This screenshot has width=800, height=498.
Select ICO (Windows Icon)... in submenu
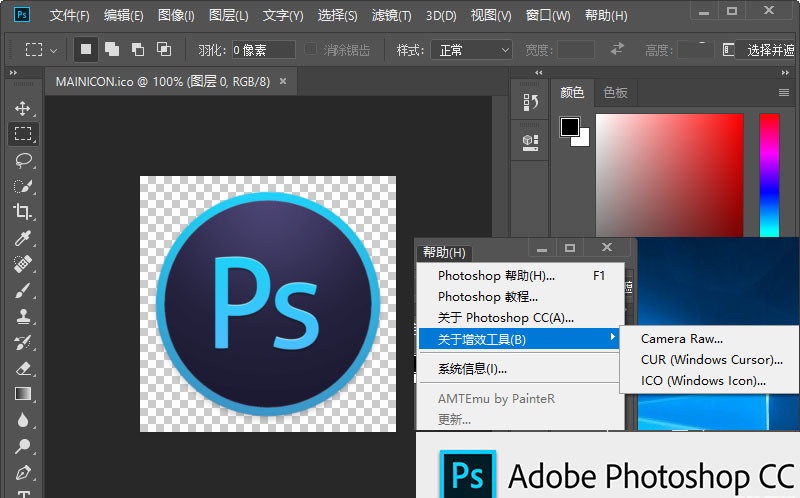click(x=709, y=381)
